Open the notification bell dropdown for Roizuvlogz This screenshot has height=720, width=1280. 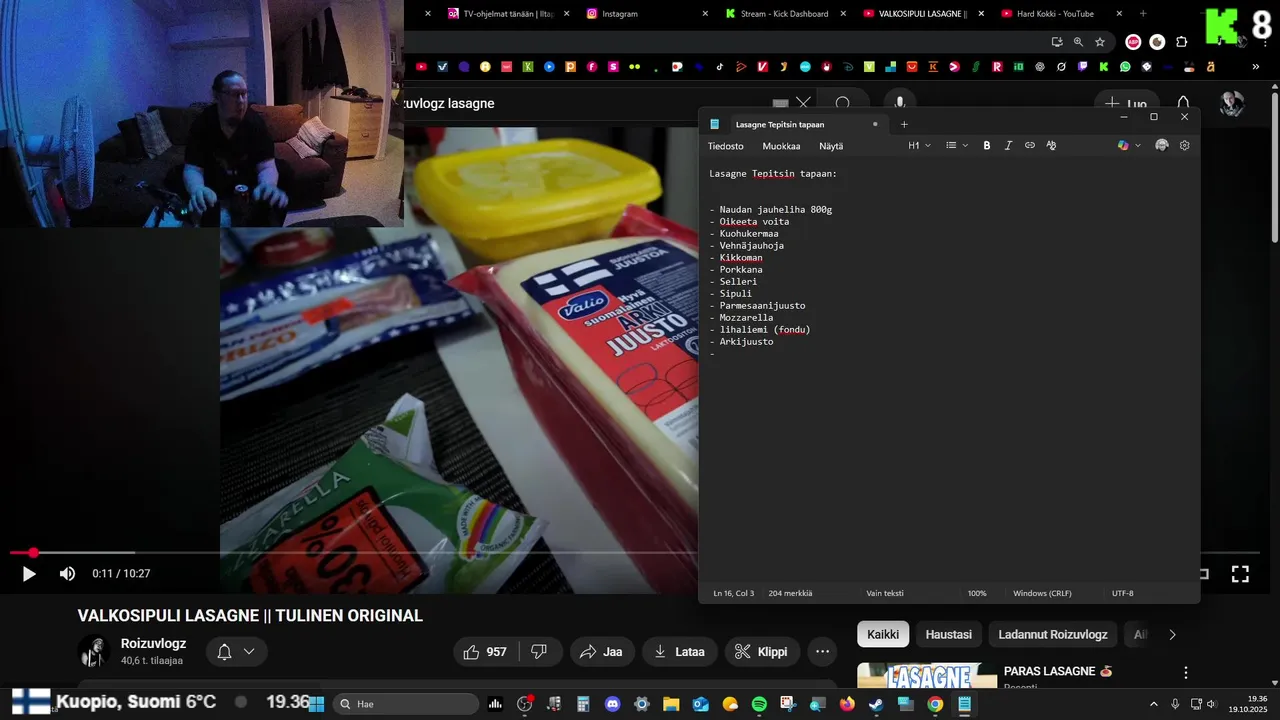tap(237, 652)
